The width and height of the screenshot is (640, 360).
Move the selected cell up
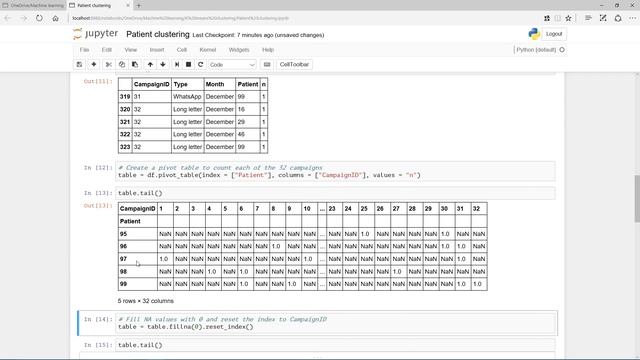click(x=150, y=64)
